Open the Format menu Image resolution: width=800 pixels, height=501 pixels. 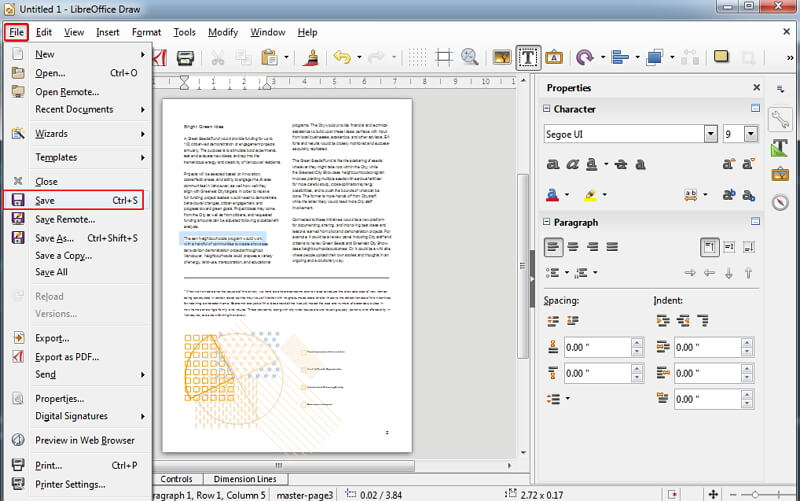pyautogui.click(x=146, y=32)
